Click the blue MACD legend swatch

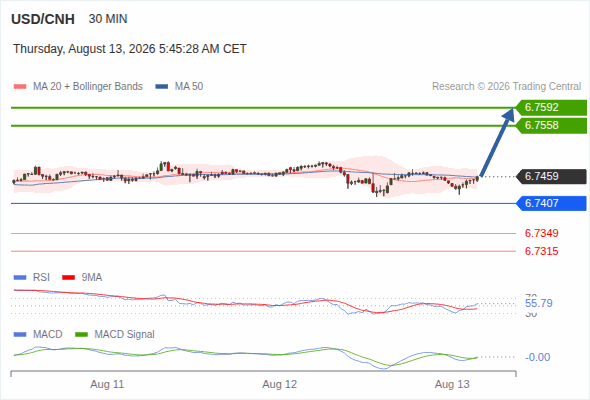pos(20,335)
